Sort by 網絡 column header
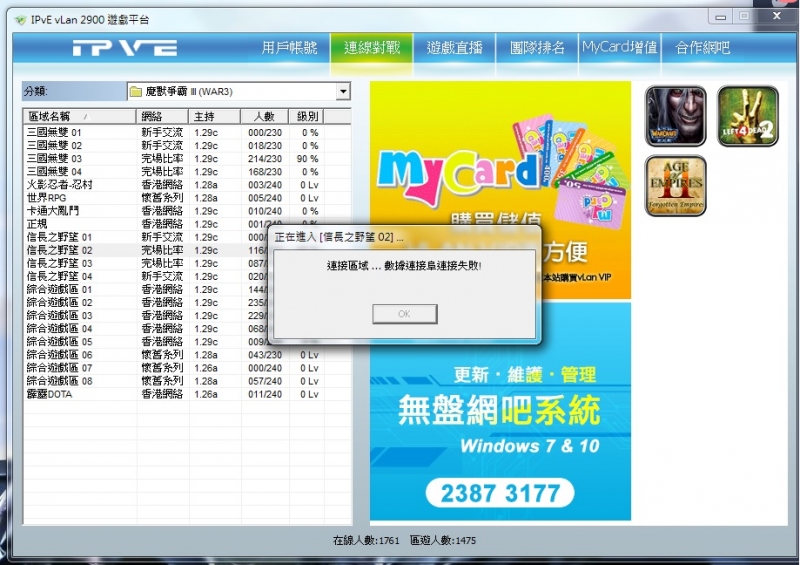This screenshot has height=565, width=800. pyautogui.click(x=162, y=116)
